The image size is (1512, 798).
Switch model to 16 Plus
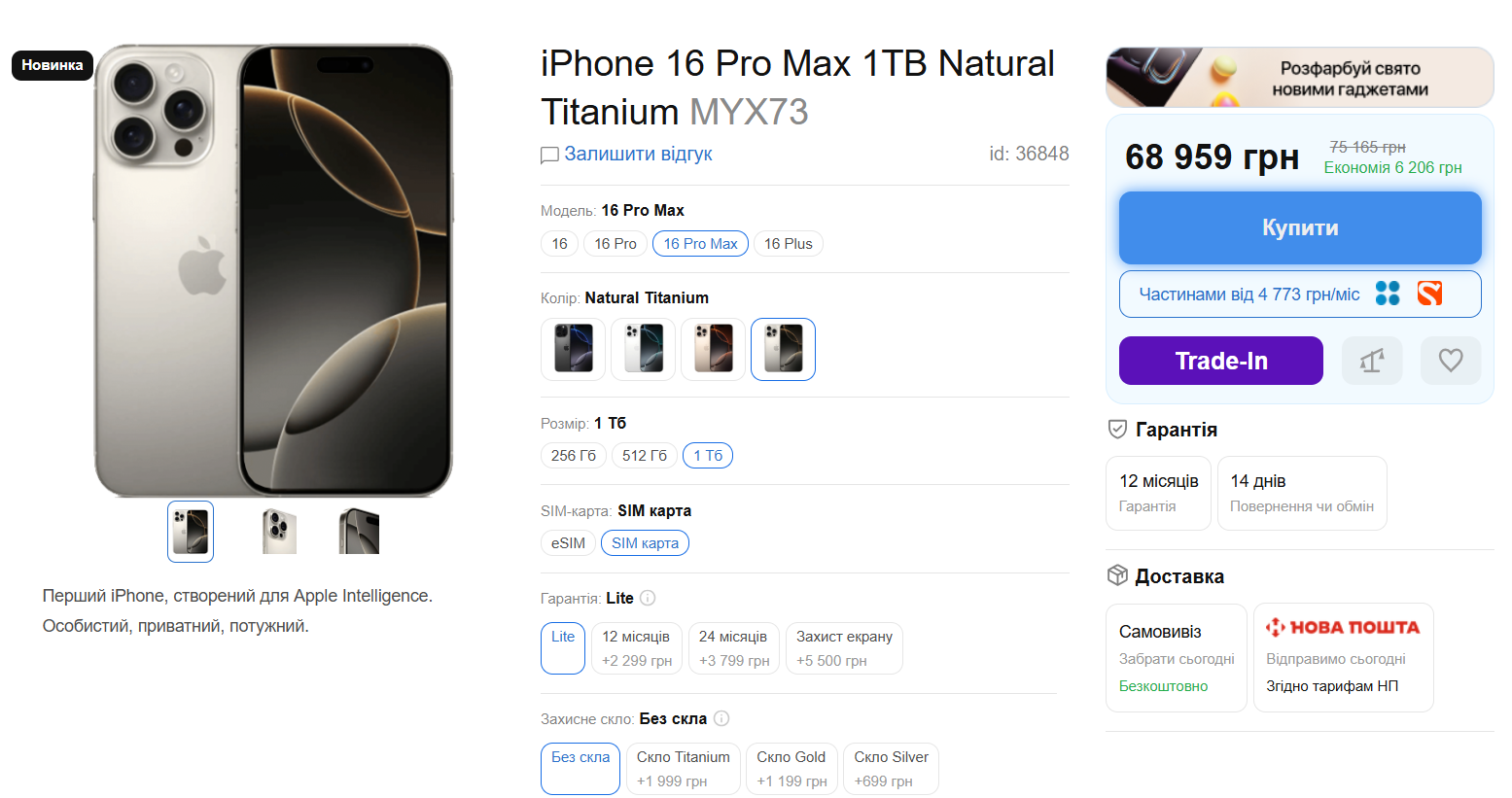click(789, 243)
